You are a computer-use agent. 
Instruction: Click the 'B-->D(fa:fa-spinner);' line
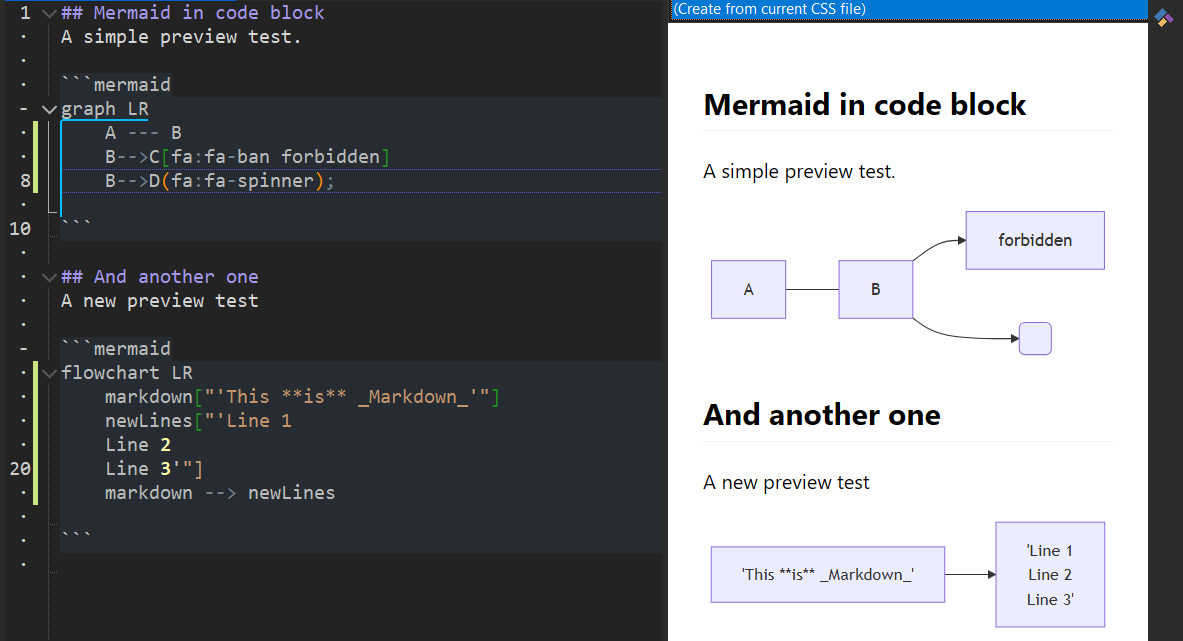click(x=220, y=181)
